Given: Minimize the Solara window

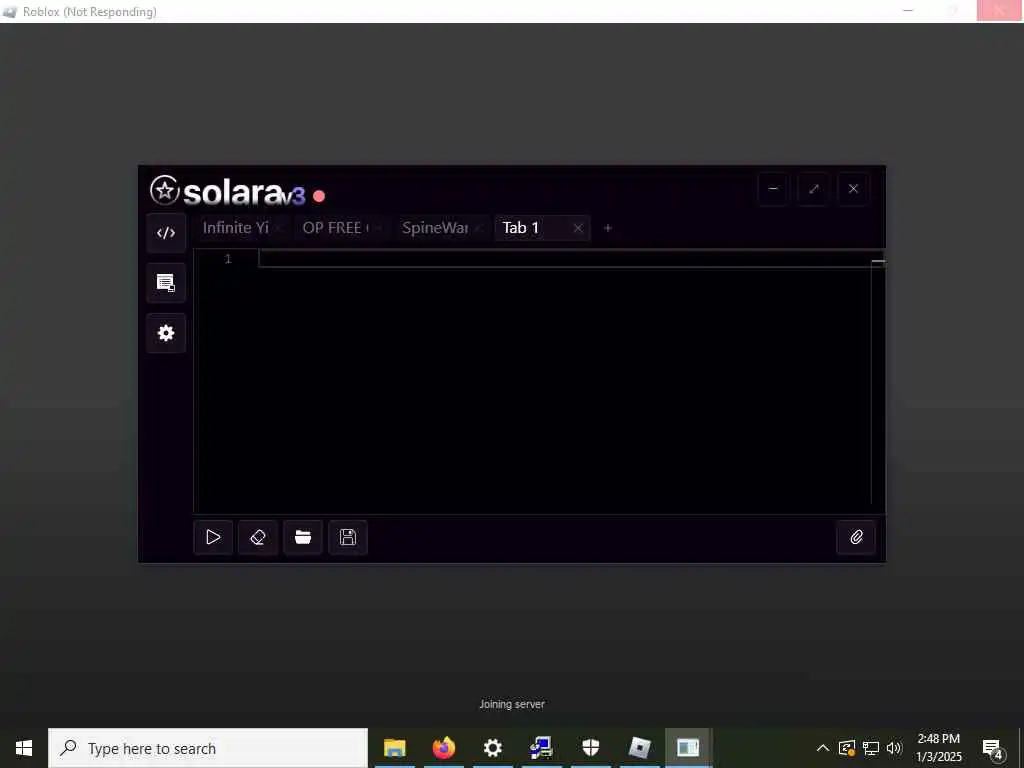Looking at the screenshot, I should (x=773, y=189).
